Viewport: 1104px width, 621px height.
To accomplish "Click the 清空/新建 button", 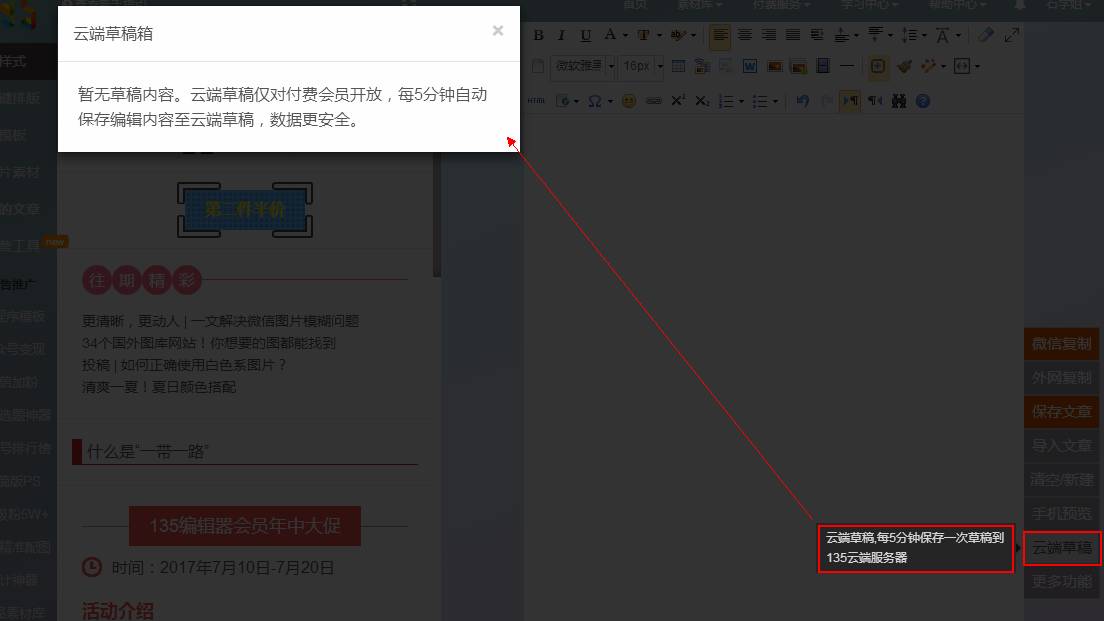I will pyautogui.click(x=1062, y=479).
